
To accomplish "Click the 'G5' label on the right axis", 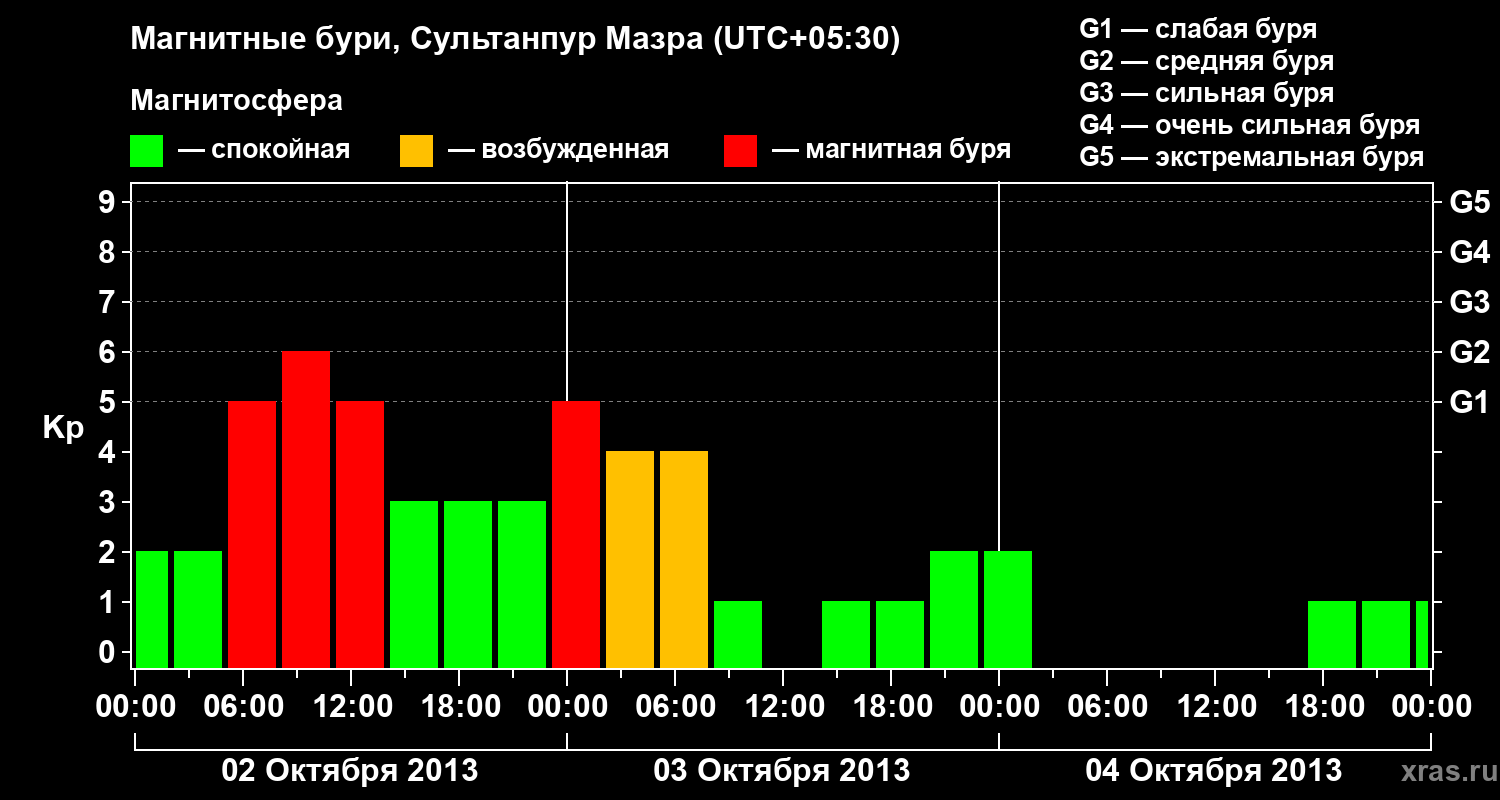I will click(1470, 202).
